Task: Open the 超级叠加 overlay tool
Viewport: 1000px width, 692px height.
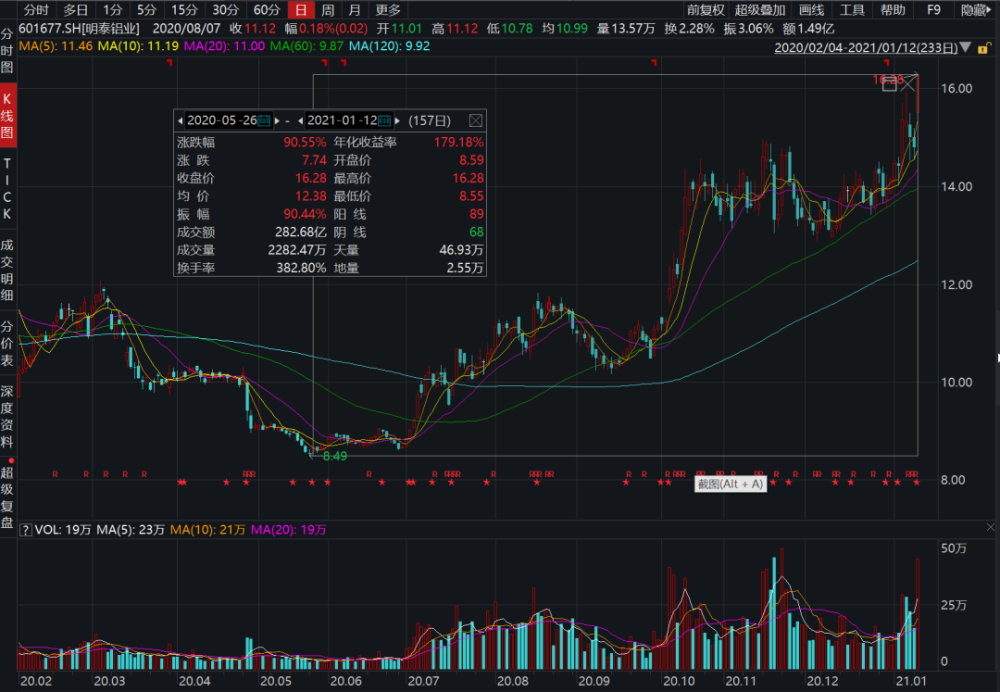Action: (760, 10)
